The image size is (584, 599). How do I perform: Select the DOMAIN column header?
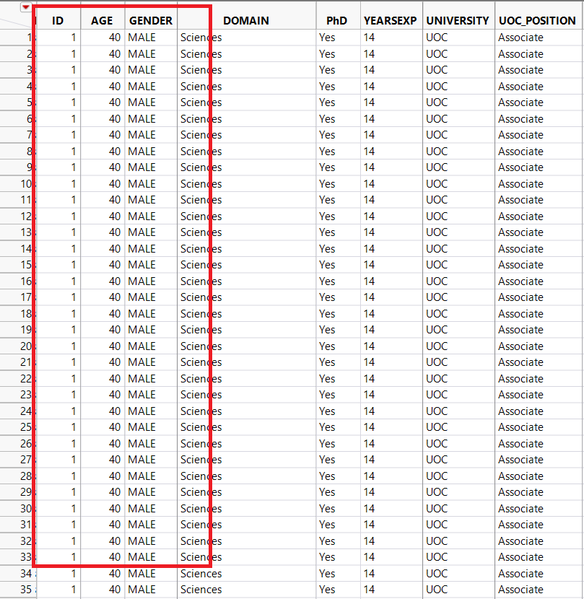point(246,21)
